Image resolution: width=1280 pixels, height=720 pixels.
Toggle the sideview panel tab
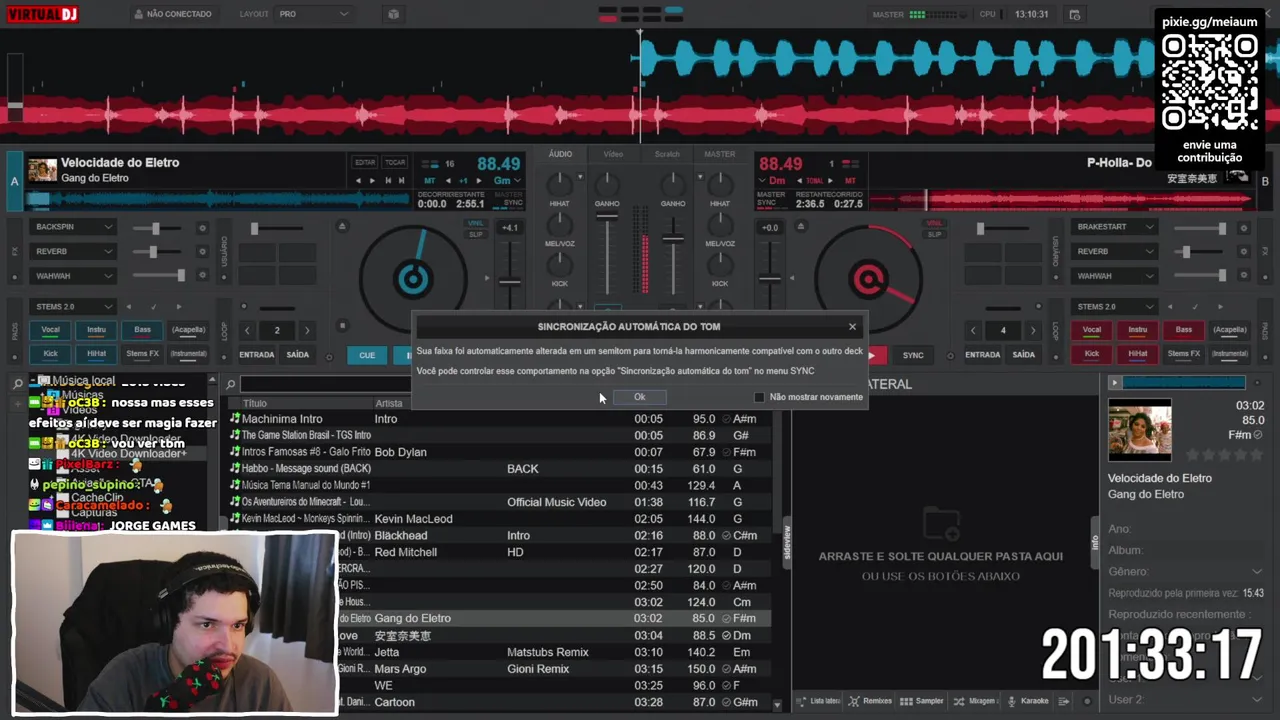(x=786, y=541)
